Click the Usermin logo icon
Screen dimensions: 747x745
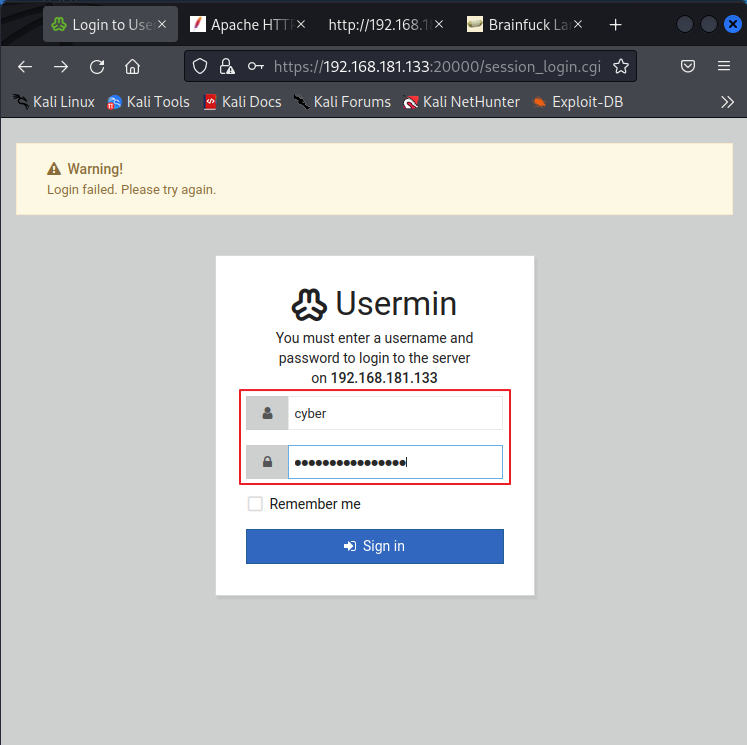click(x=309, y=305)
